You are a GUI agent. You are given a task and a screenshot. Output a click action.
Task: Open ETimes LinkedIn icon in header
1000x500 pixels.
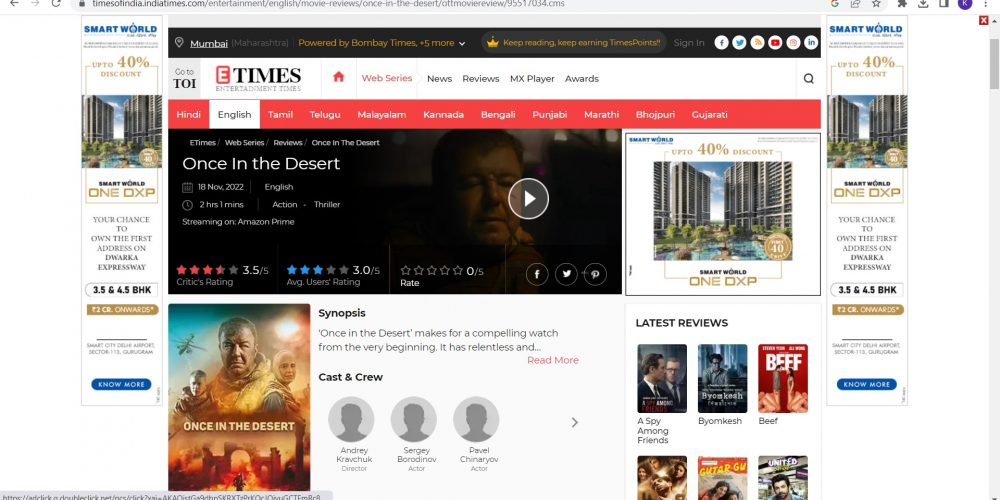(x=811, y=43)
